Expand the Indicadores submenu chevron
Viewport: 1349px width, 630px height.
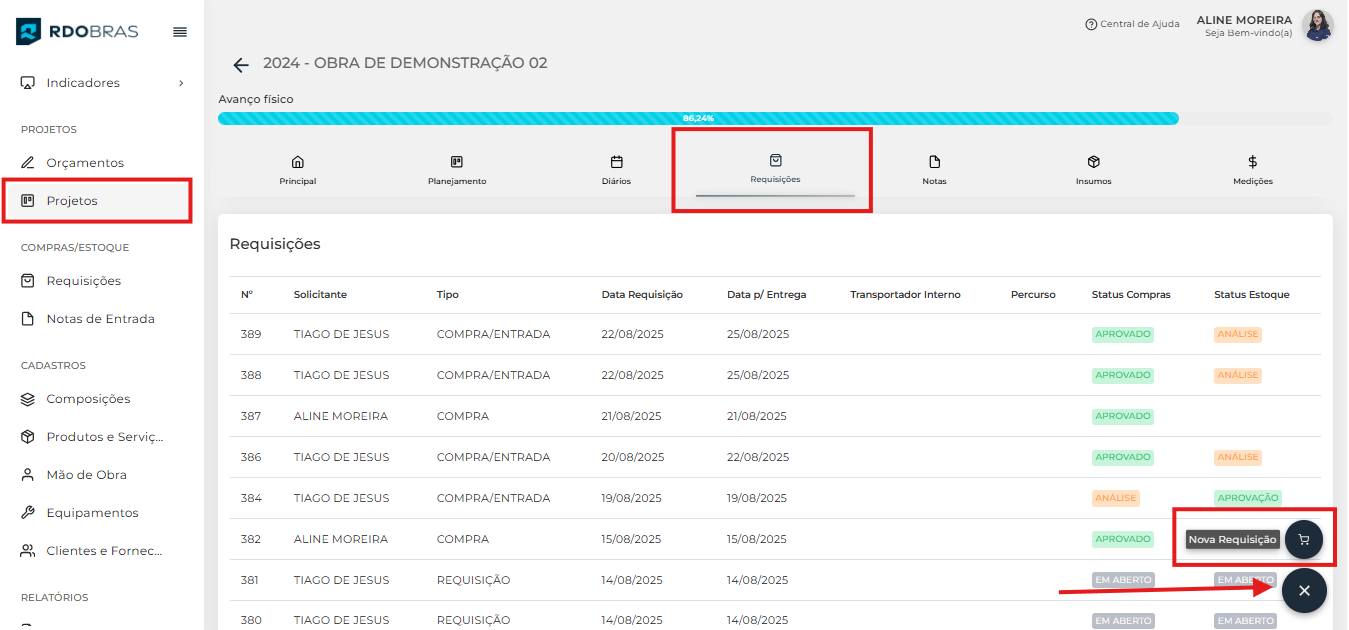[x=181, y=83]
